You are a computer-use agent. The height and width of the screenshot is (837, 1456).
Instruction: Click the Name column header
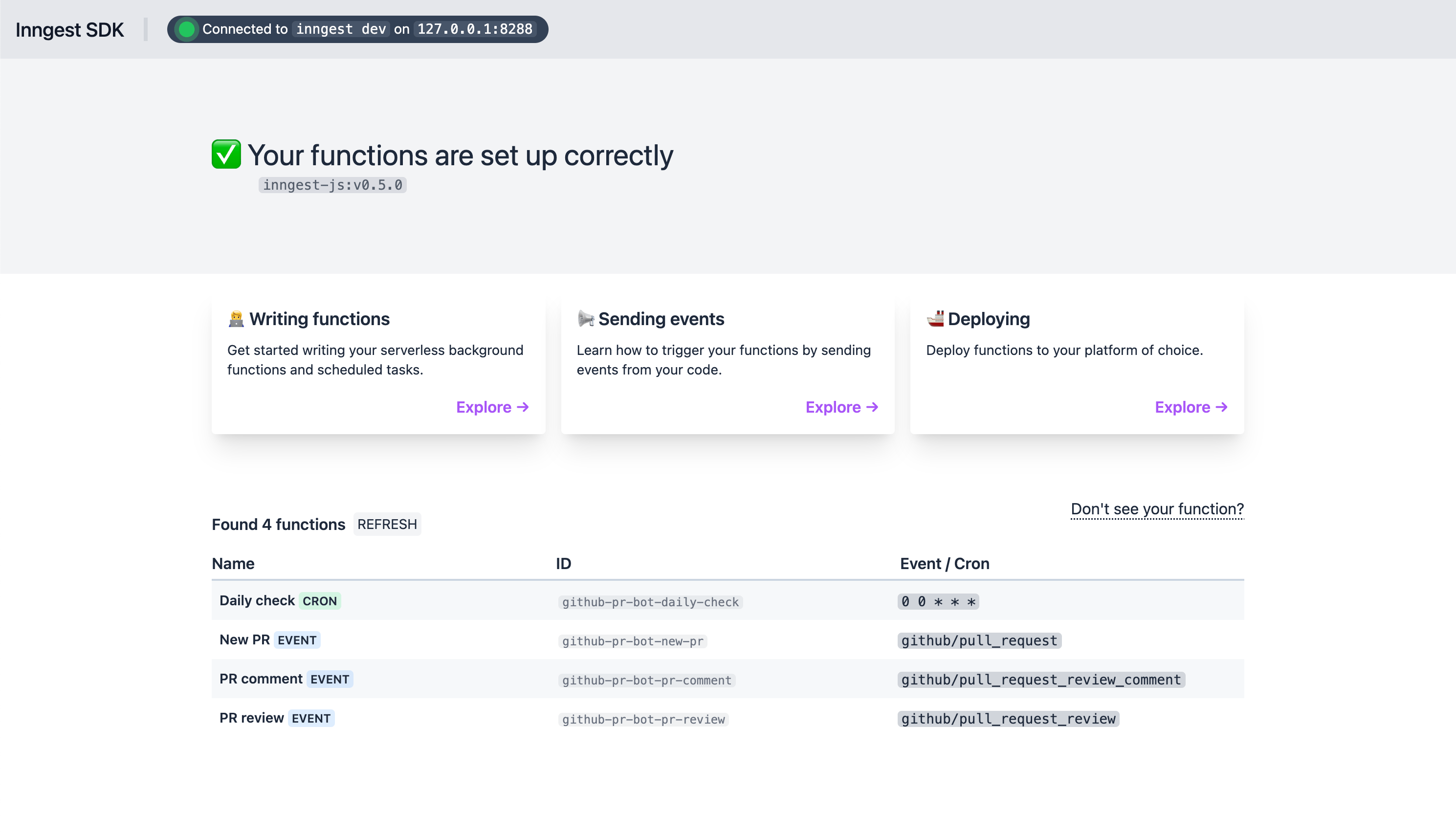233,563
